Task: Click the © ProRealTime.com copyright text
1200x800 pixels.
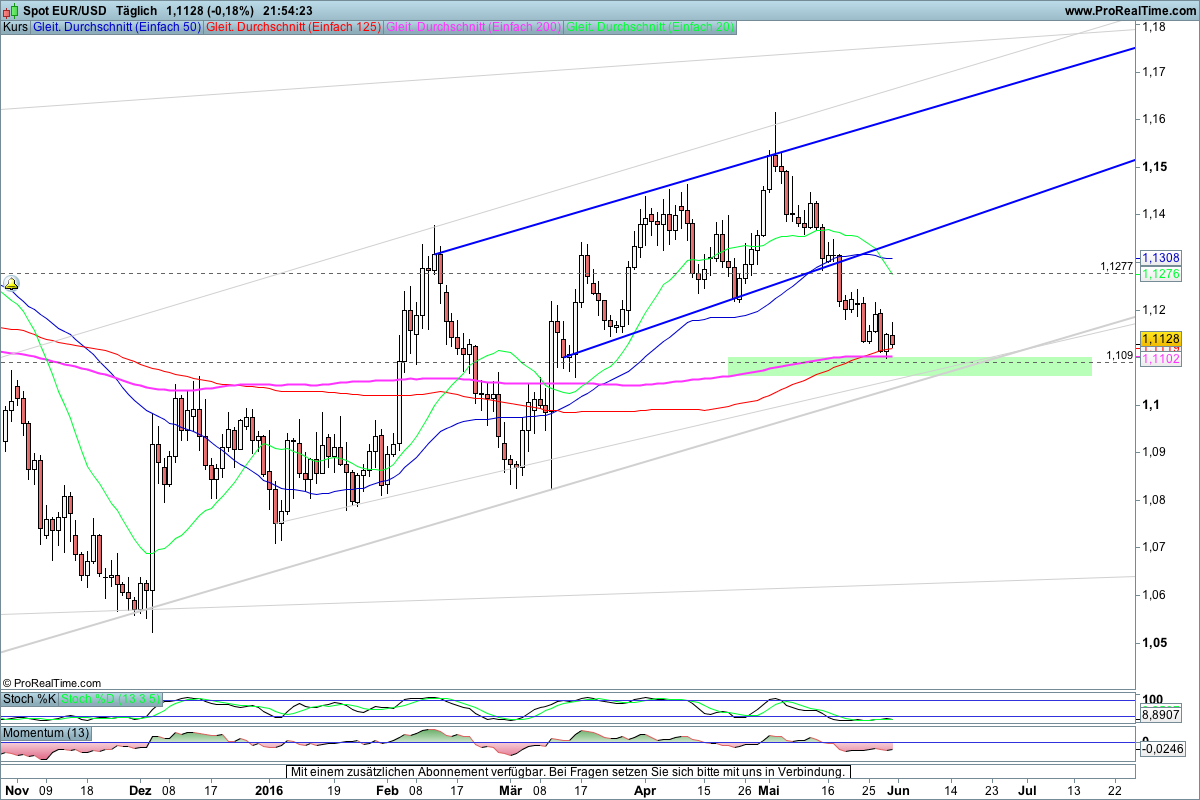Action: pos(52,682)
